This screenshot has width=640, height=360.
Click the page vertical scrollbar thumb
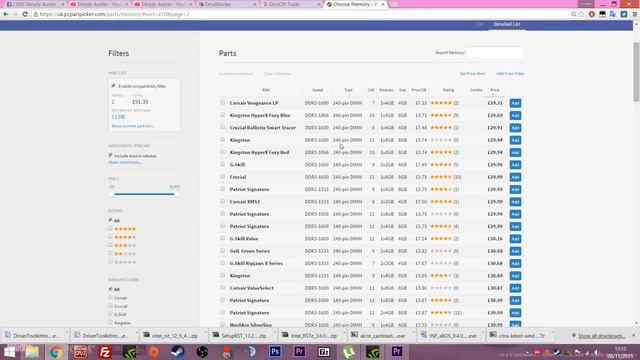tap(636, 71)
